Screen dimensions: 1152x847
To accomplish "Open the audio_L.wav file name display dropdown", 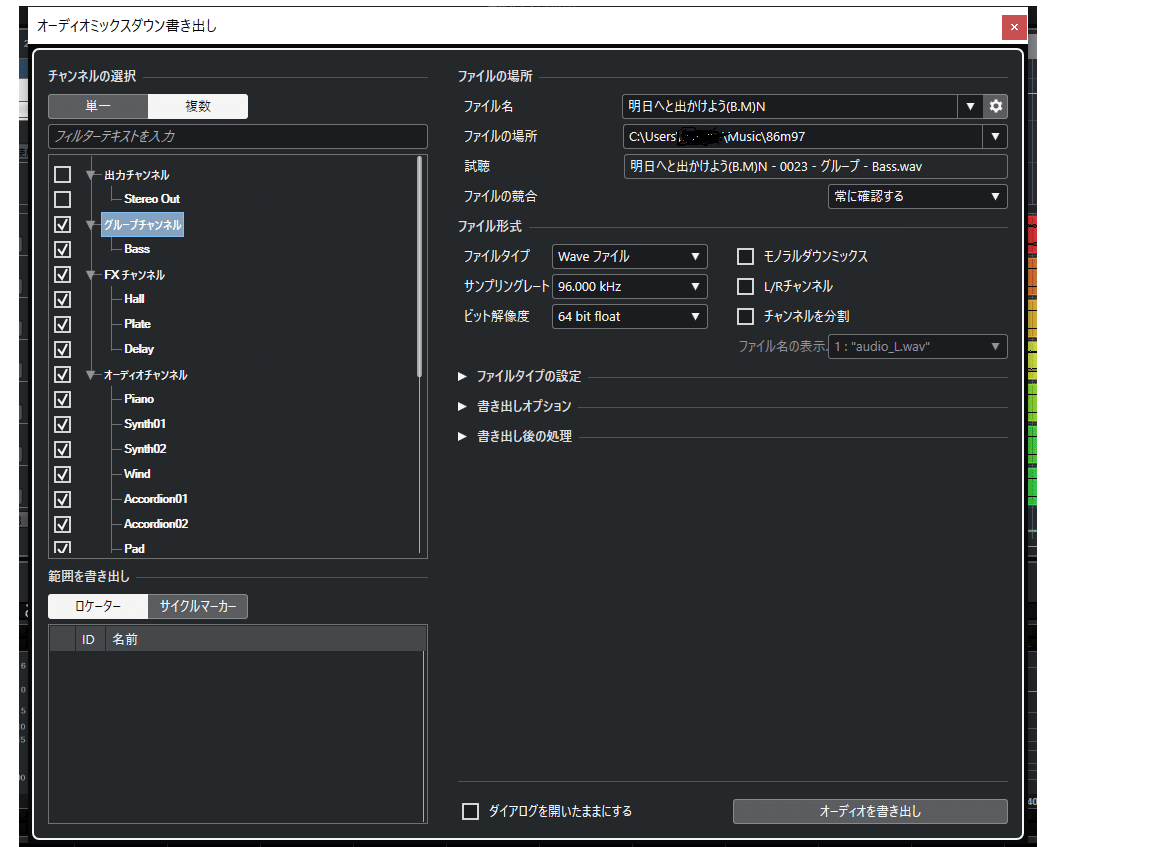I will click(x=918, y=347).
